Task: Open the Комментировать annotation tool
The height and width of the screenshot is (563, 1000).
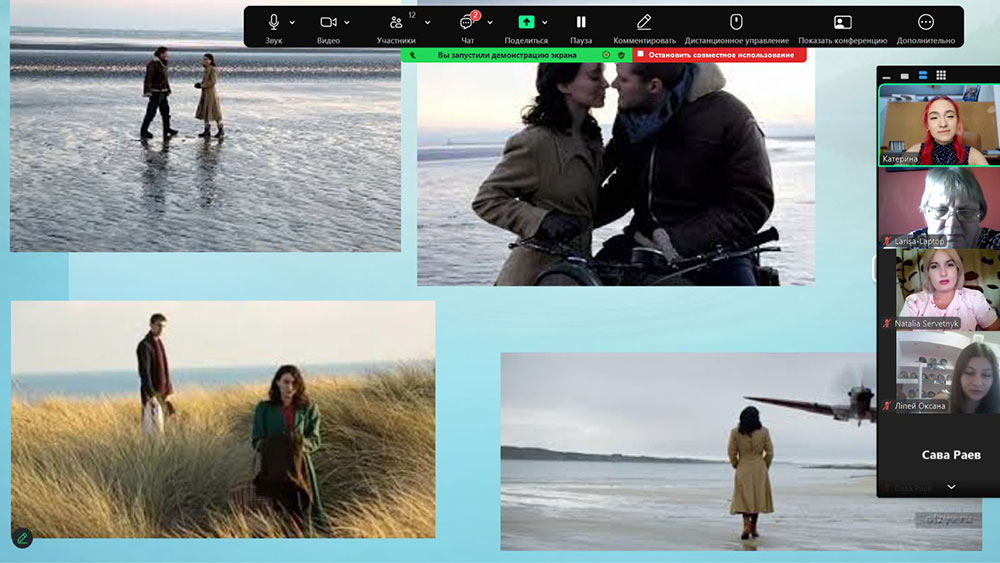Action: (x=644, y=22)
